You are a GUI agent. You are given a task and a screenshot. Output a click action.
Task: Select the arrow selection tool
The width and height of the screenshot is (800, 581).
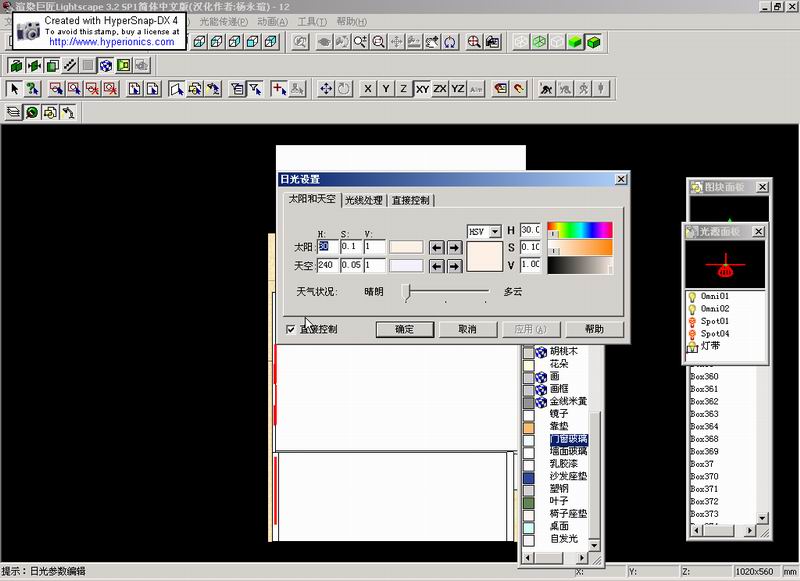(x=15, y=89)
